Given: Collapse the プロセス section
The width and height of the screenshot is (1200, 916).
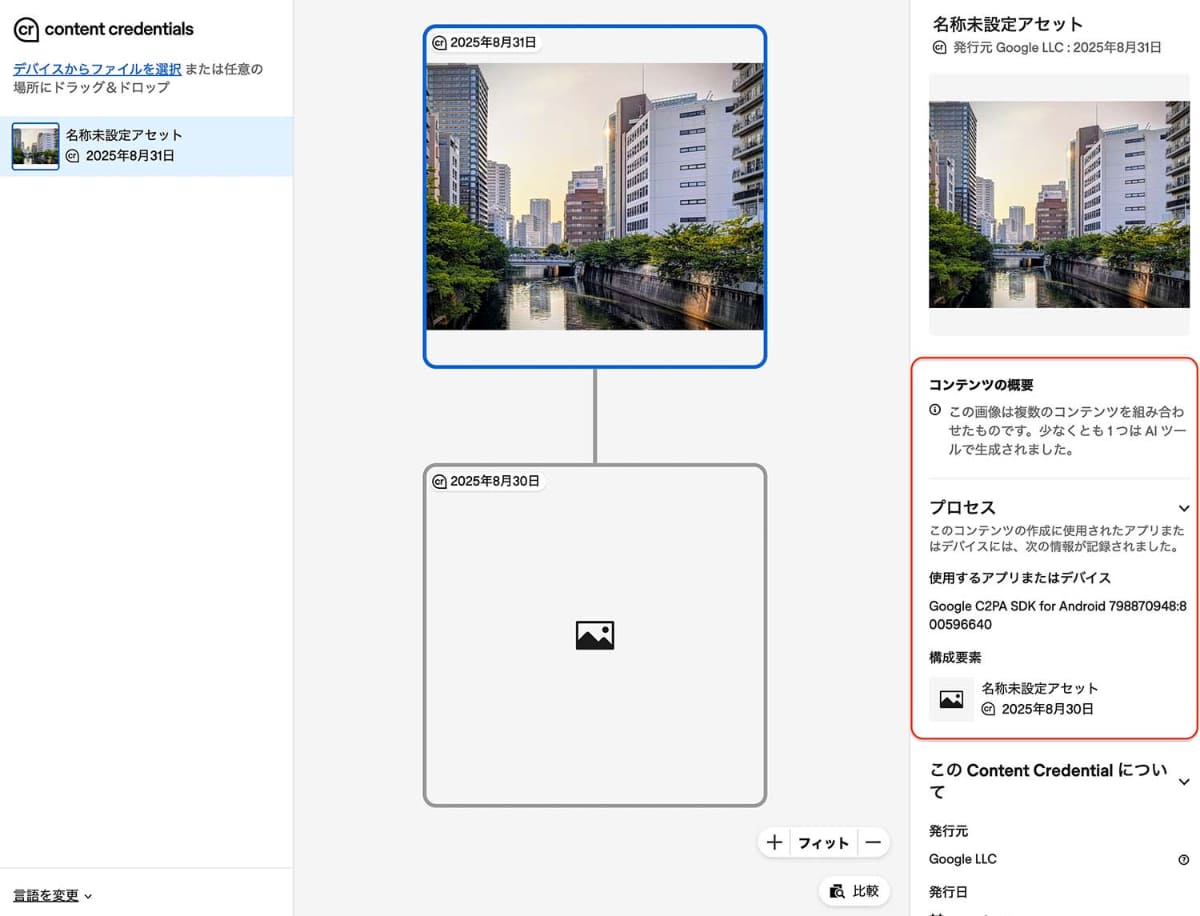Looking at the screenshot, I should pyautogui.click(x=1184, y=508).
